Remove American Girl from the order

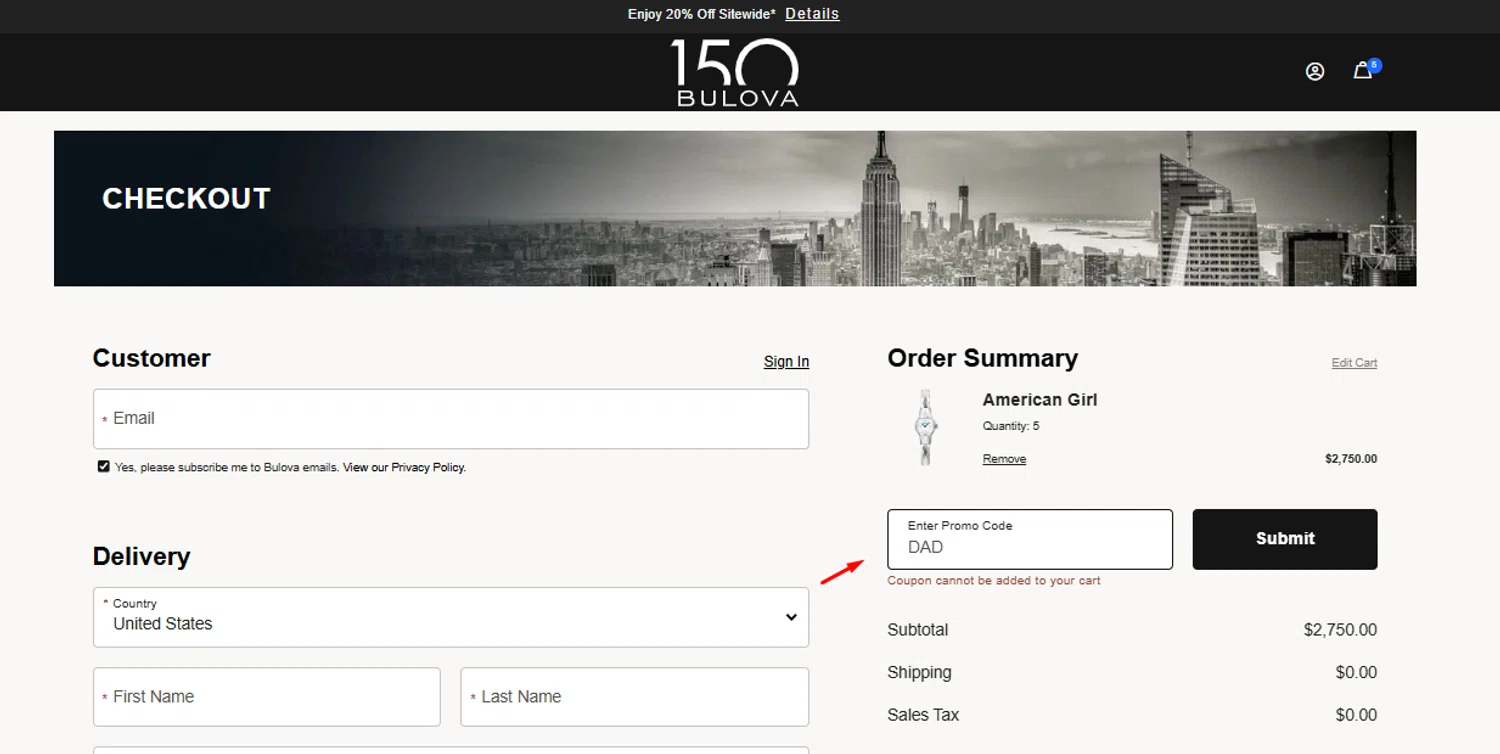(1004, 459)
